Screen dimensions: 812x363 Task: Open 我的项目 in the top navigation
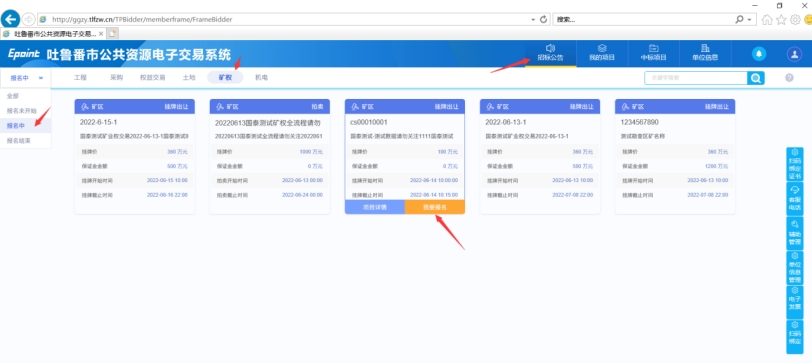click(602, 53)
